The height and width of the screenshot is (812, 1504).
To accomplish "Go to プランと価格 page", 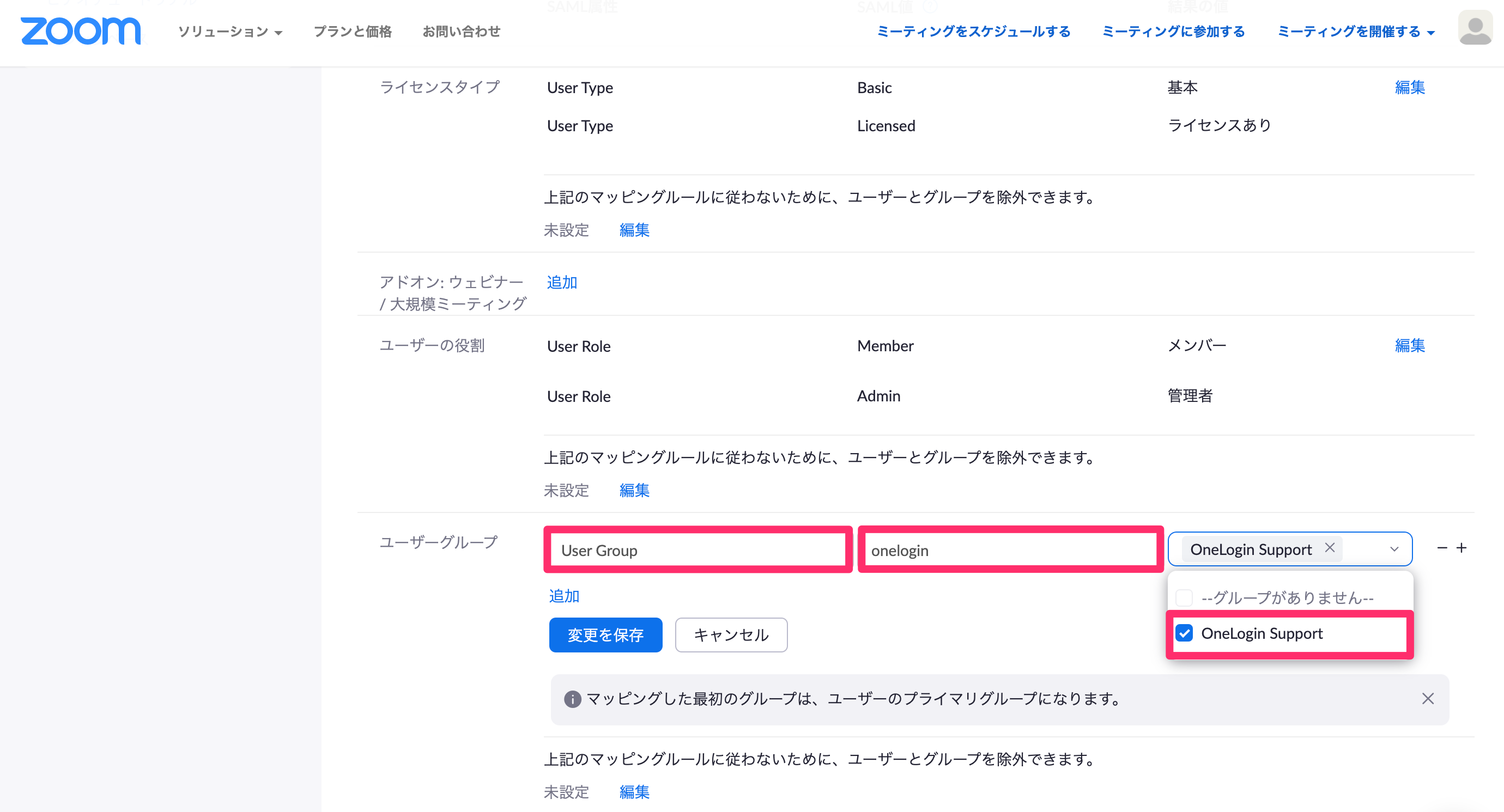I will [353, 32].
